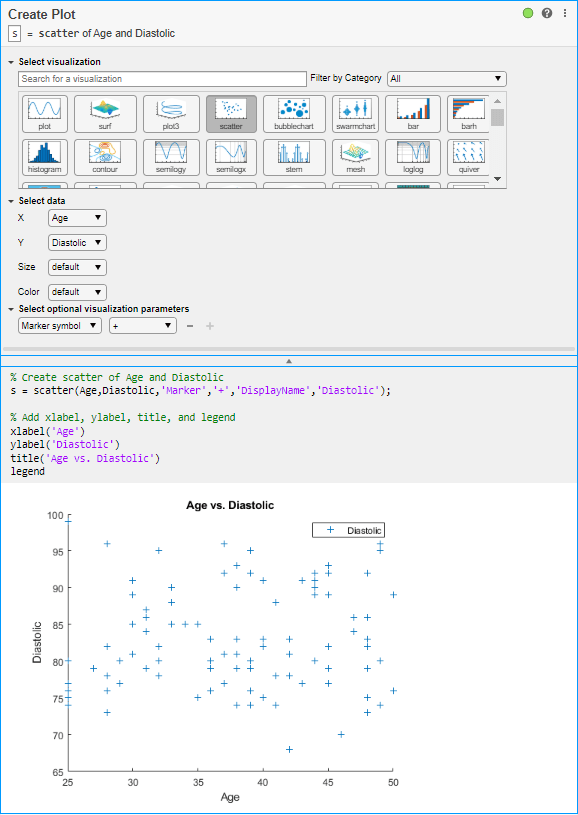Select the histogram visualization
Viewport: 578px width, 815px height.
(x=44, y=157)
